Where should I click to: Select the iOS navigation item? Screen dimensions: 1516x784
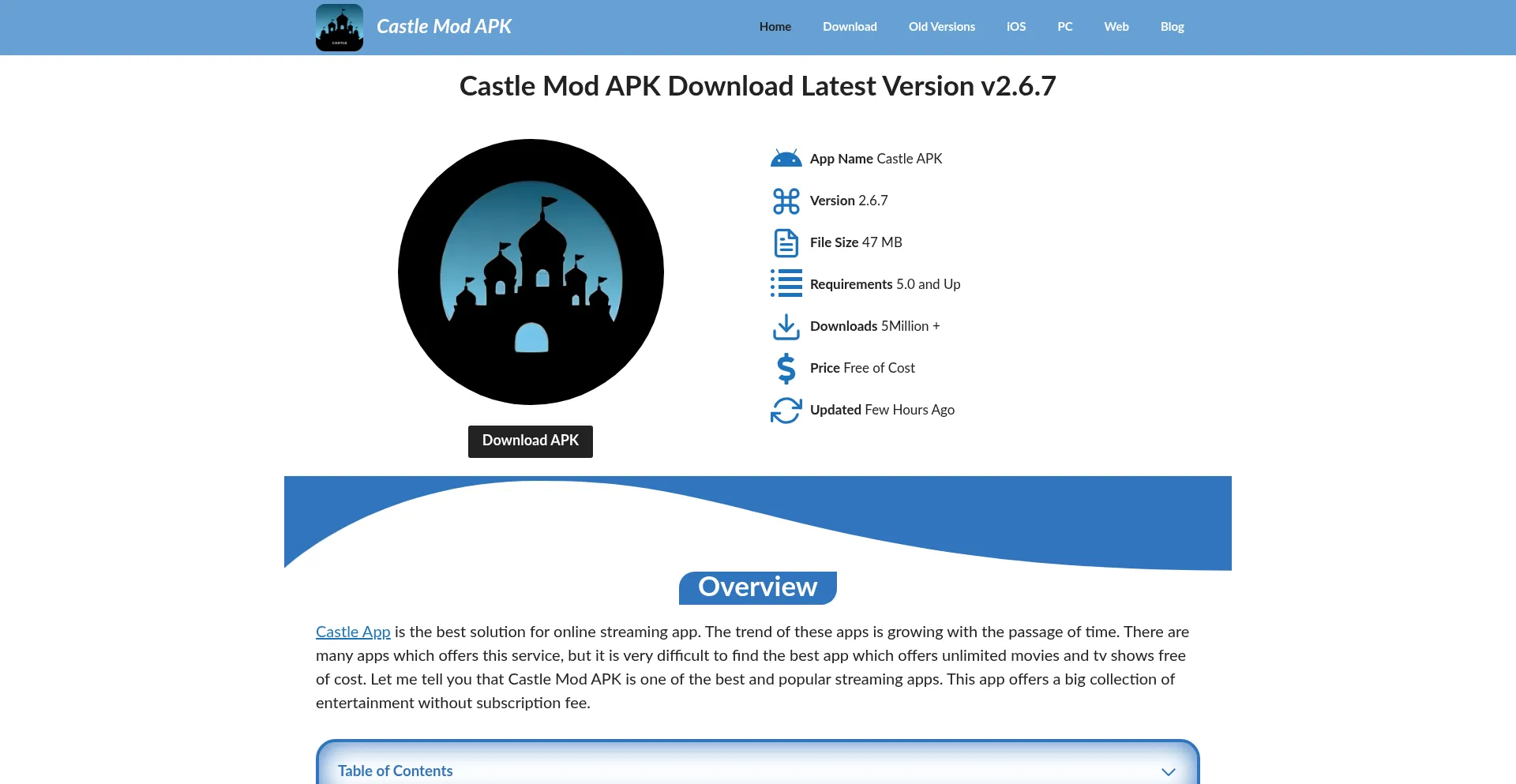1016,27
